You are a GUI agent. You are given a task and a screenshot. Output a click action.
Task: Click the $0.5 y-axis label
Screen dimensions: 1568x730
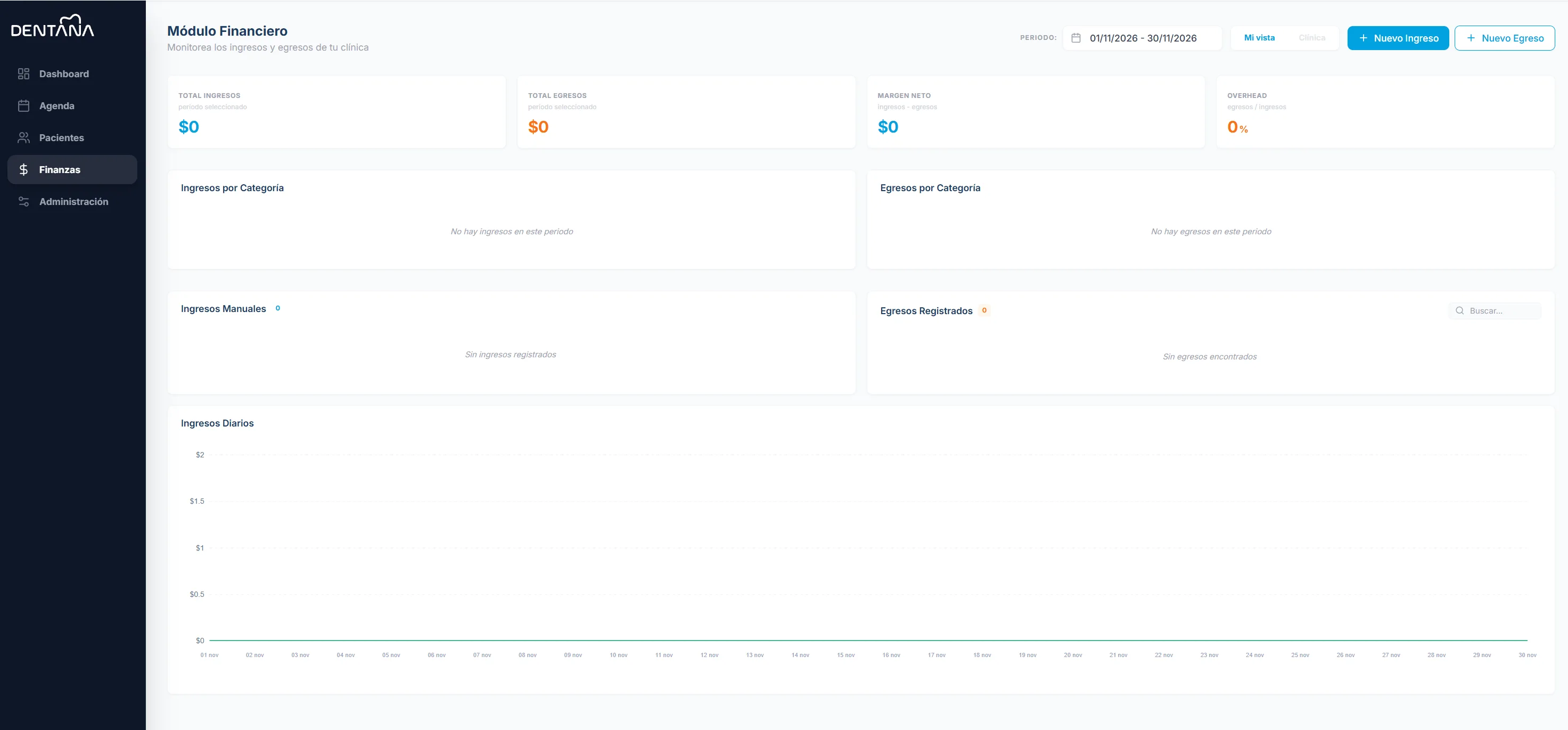tap(196, 594)
